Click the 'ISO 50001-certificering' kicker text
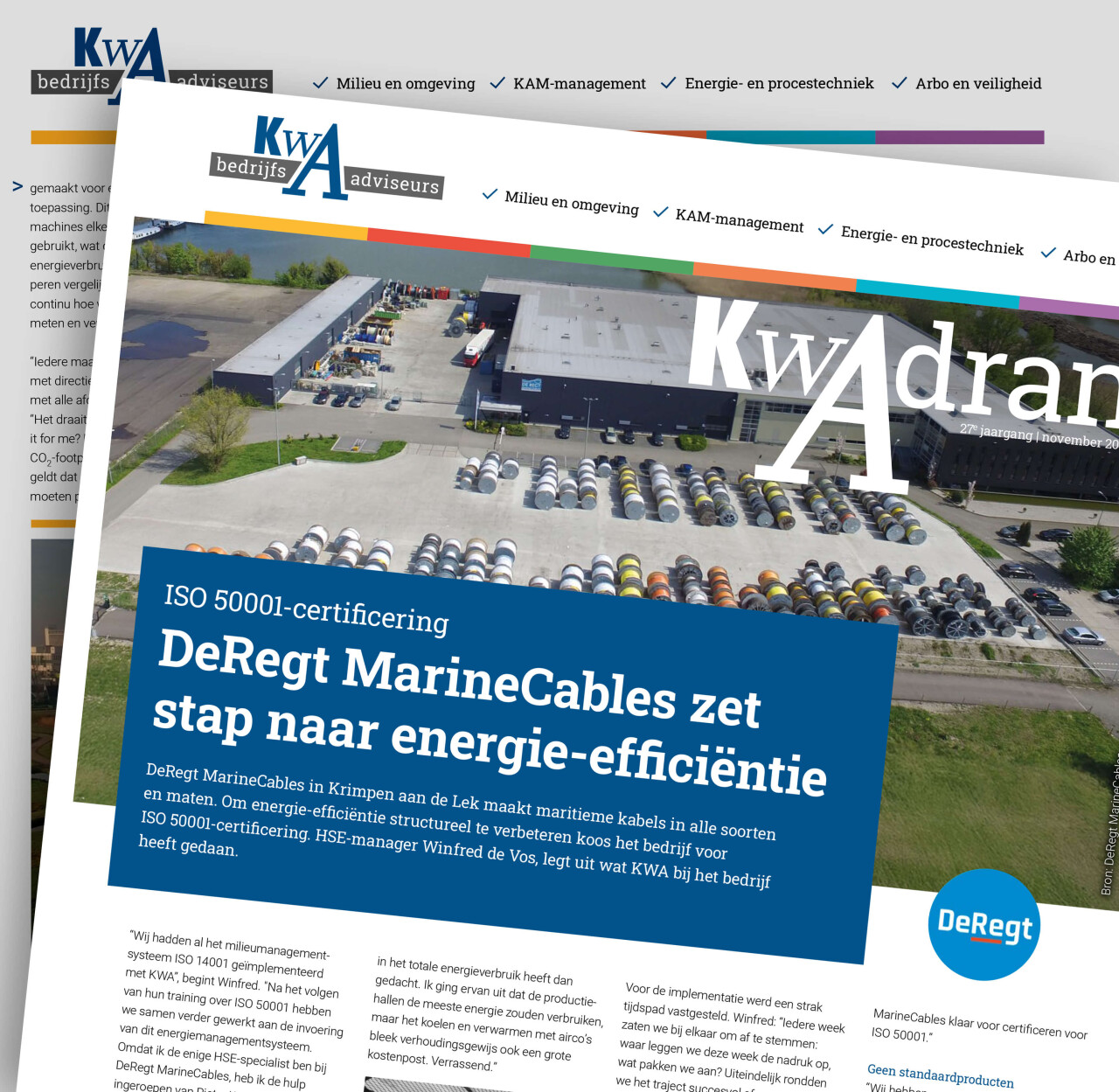This screenshot has width=1119, height=1092. coord(307,609)
